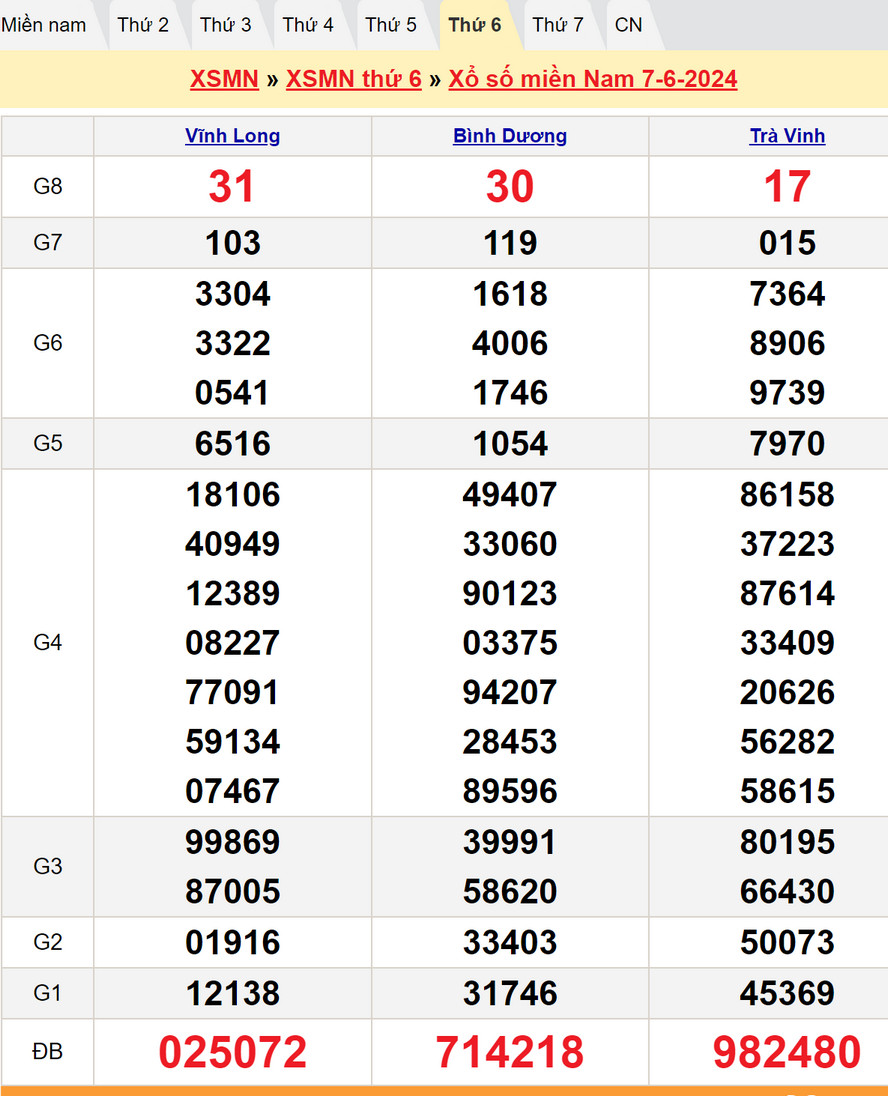888x1096 pixels.
Task: Go to the Thứ 4 tab
Action: pos(308,25)
